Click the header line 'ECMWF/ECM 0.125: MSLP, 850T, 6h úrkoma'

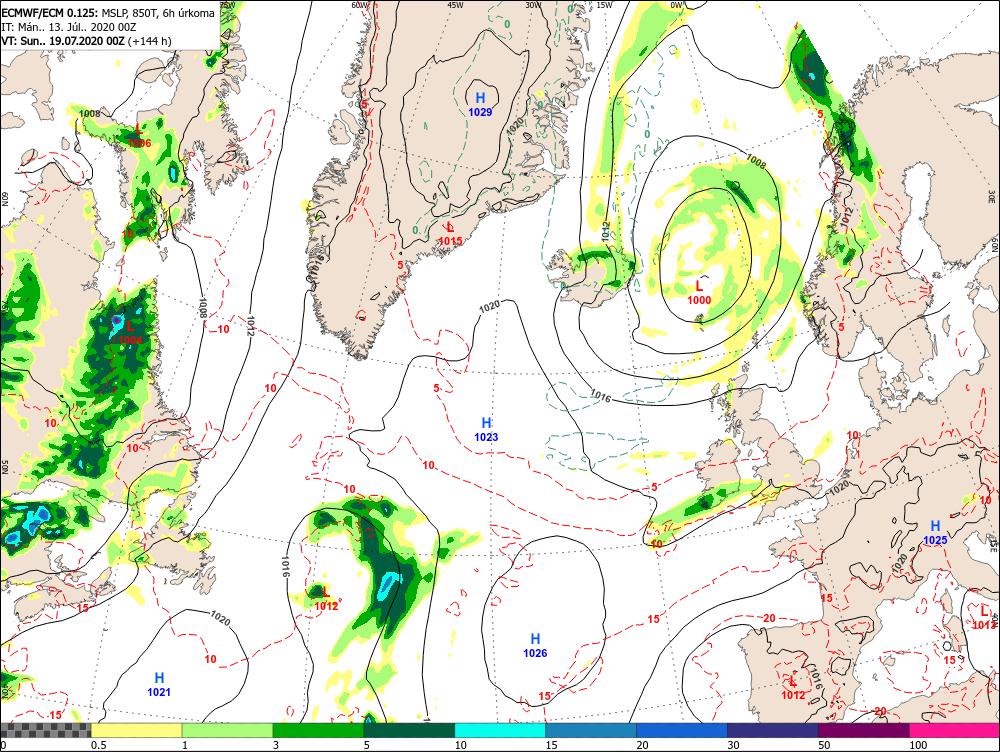(x=108, y=13)
